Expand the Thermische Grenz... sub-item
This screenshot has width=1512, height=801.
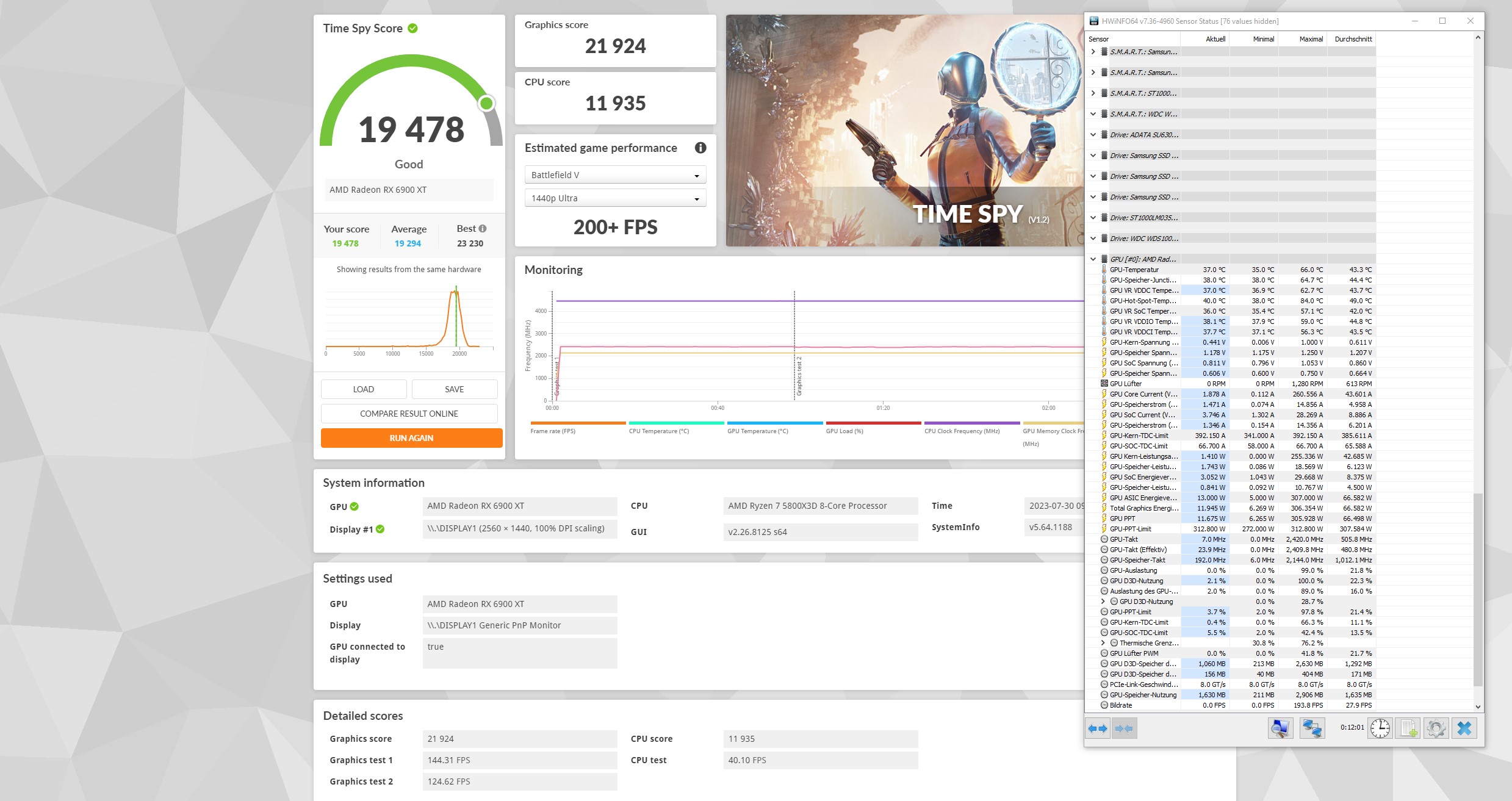(x=1103, y=643)
